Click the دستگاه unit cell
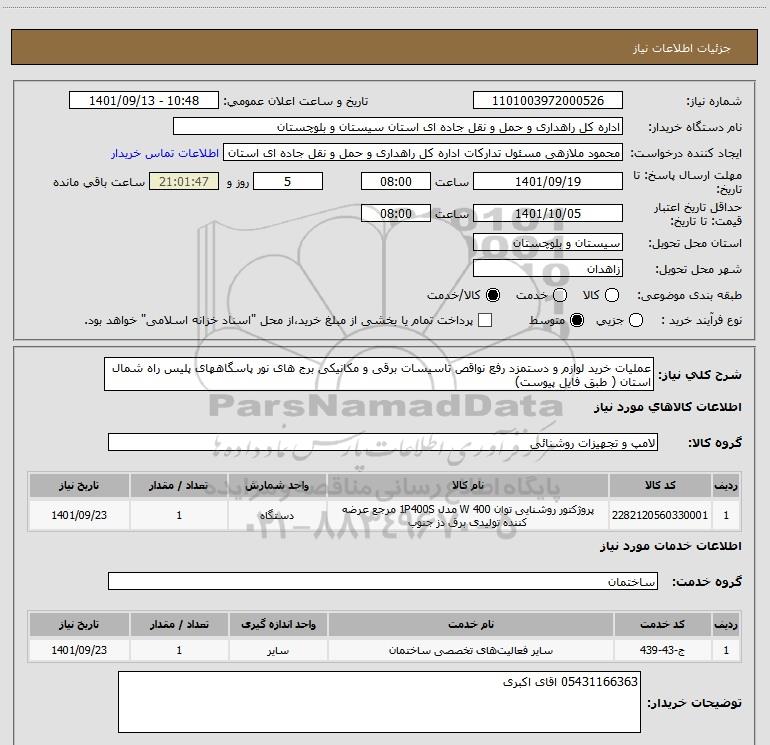This screenshot has width=770, height=745. (x=277, y=515)
